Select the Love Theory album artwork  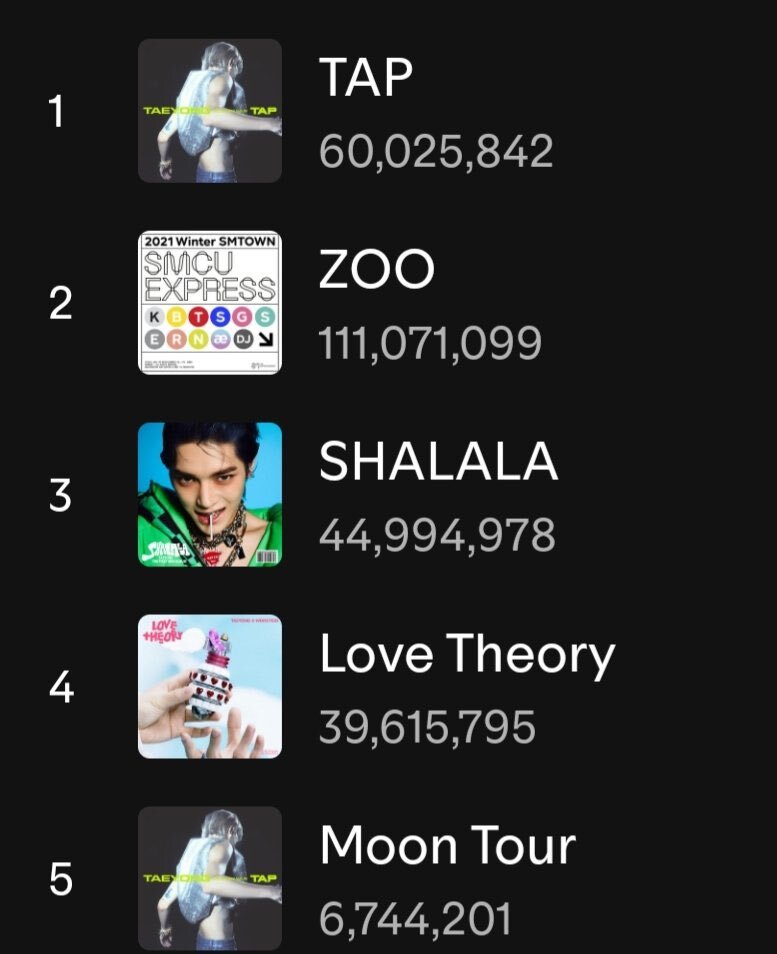point(210,686)
